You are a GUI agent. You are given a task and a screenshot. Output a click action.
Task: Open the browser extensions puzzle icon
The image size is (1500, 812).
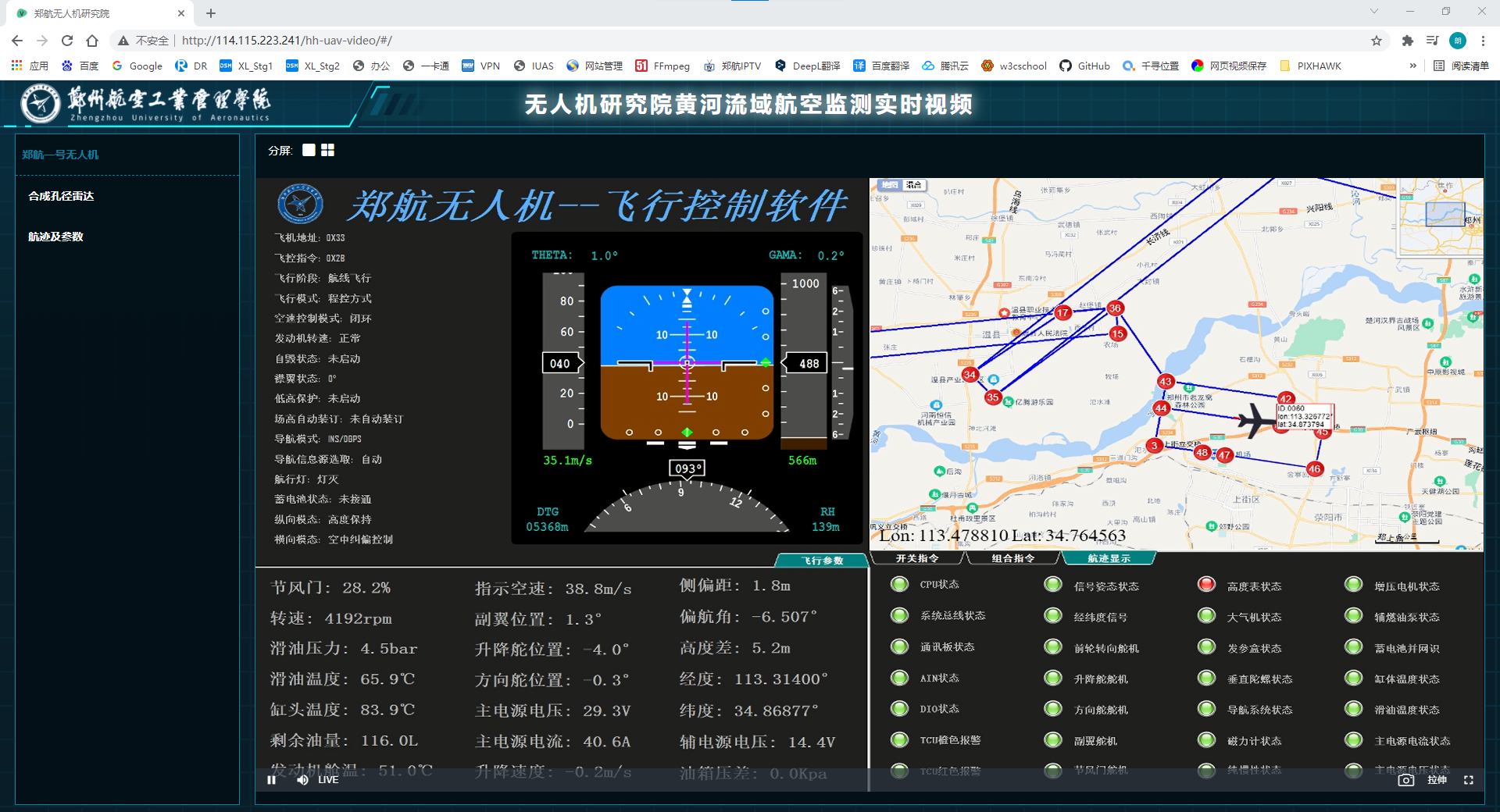[1407, 41]
